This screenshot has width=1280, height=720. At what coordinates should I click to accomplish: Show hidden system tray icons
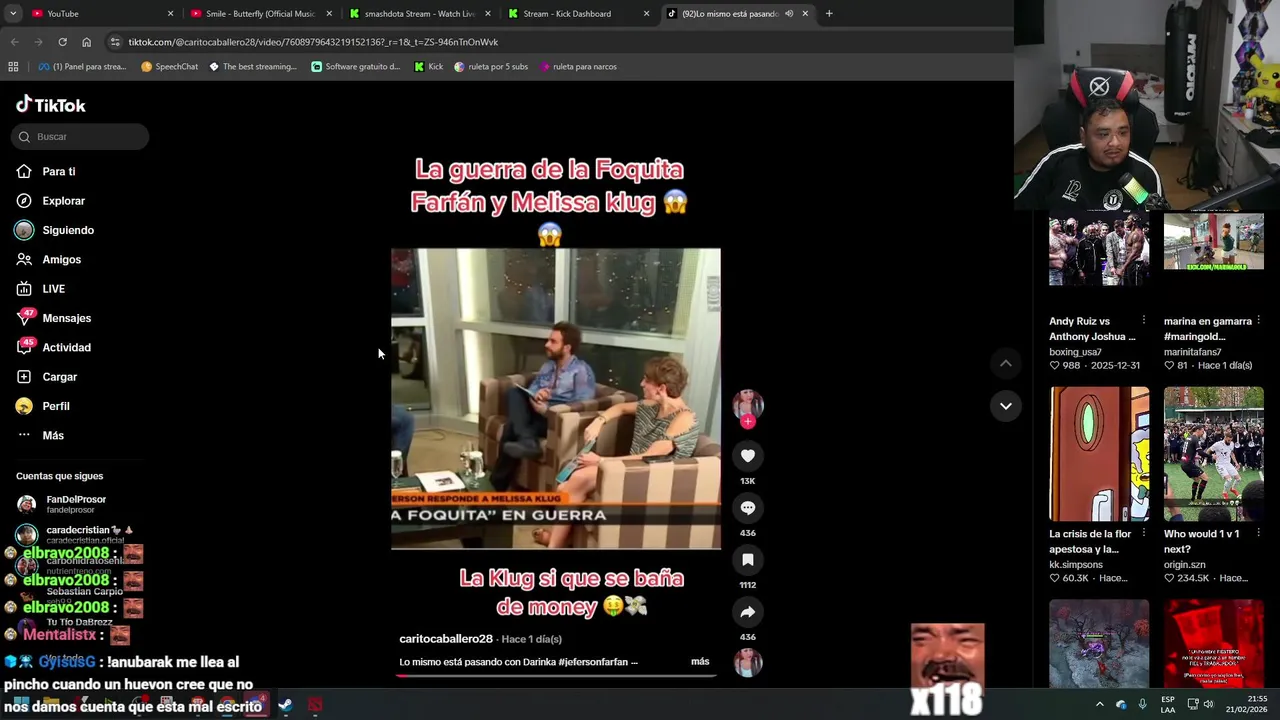pyautogui.click(x=1099, y=705)
